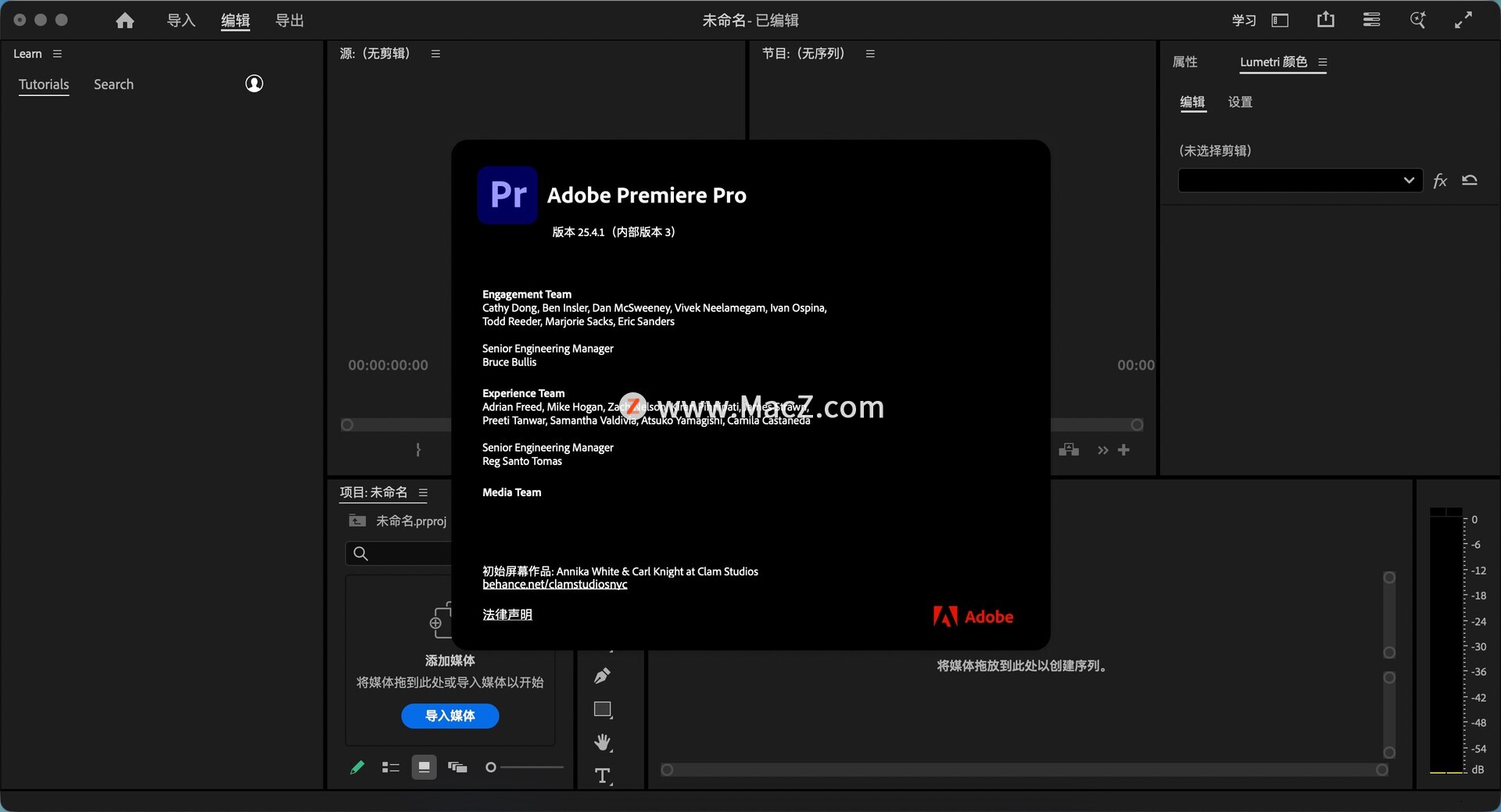Click the project thumbnail zoom slider

click(524, 767)
